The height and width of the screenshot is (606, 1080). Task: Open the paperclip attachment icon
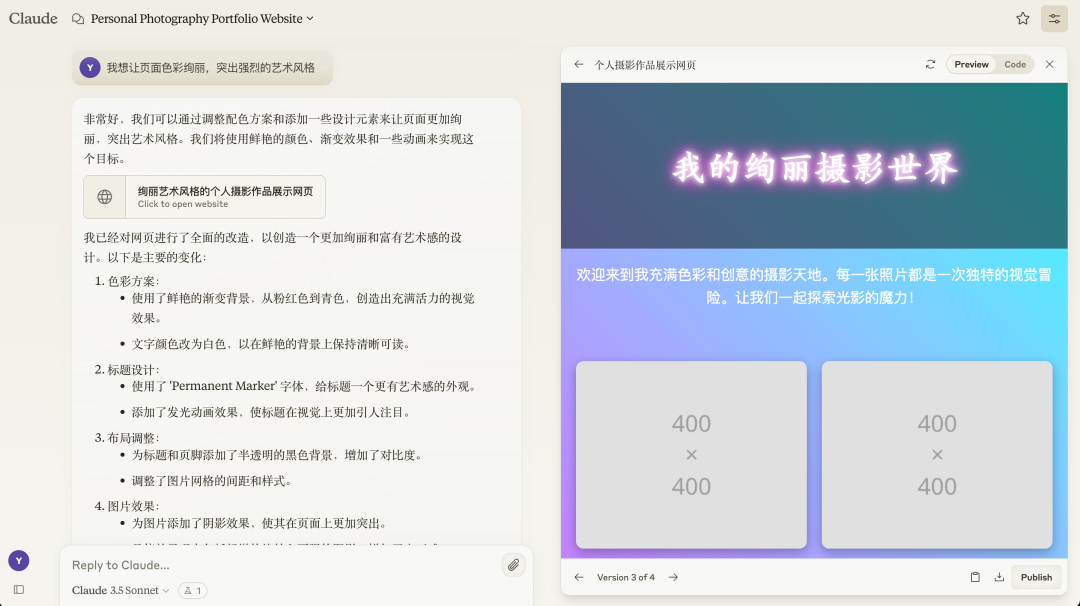coord(513,565)
